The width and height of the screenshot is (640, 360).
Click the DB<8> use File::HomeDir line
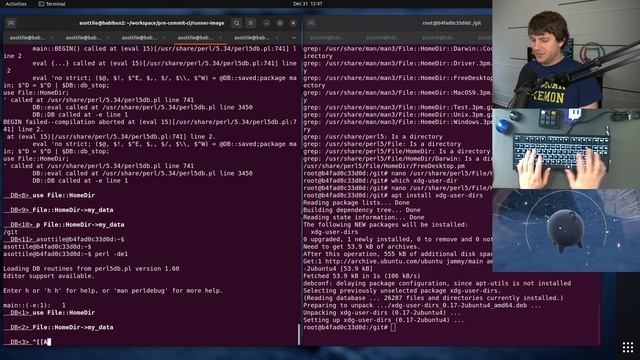49,196
